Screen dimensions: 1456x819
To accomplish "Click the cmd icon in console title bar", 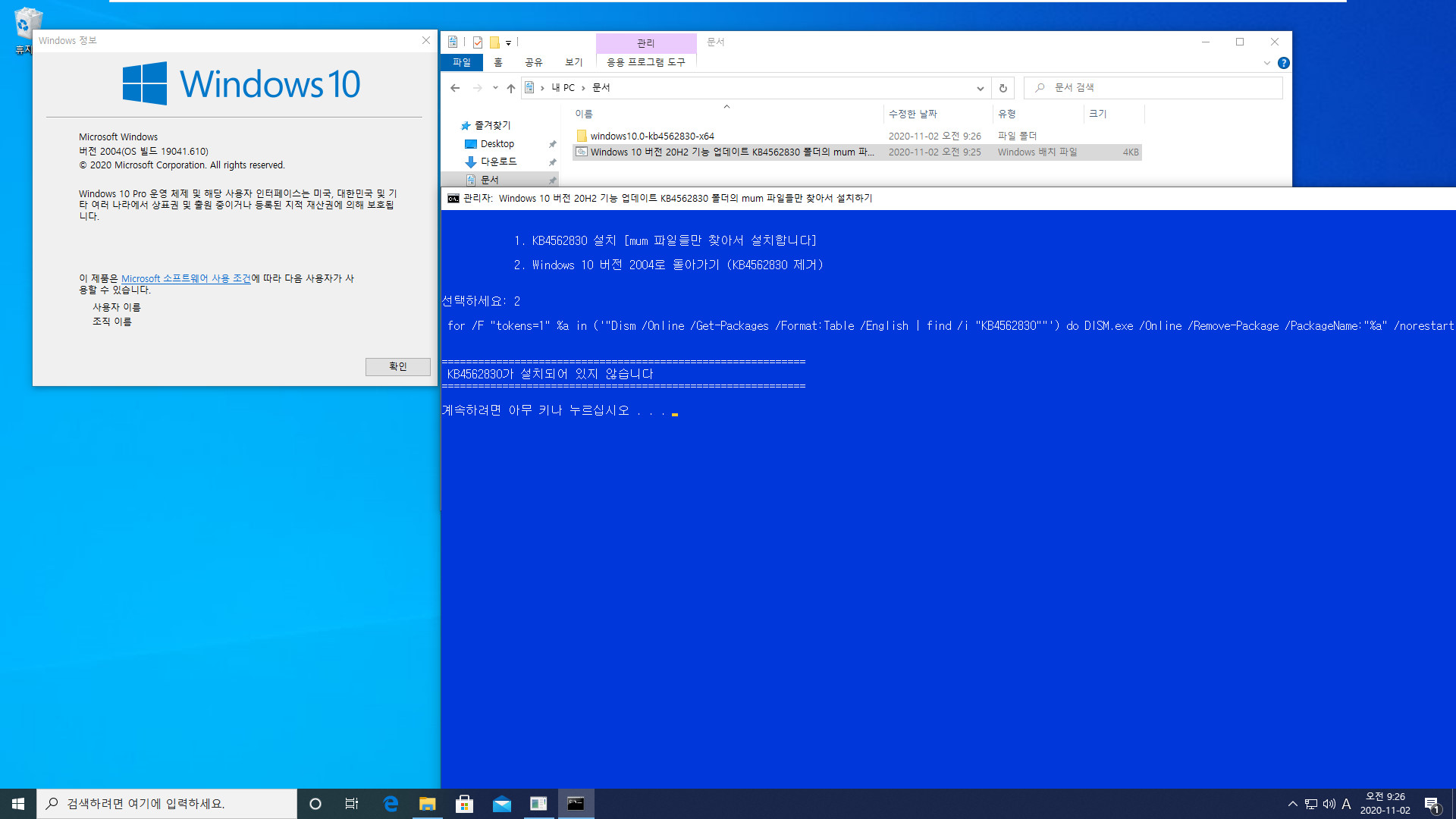I will tap(453, 199).
